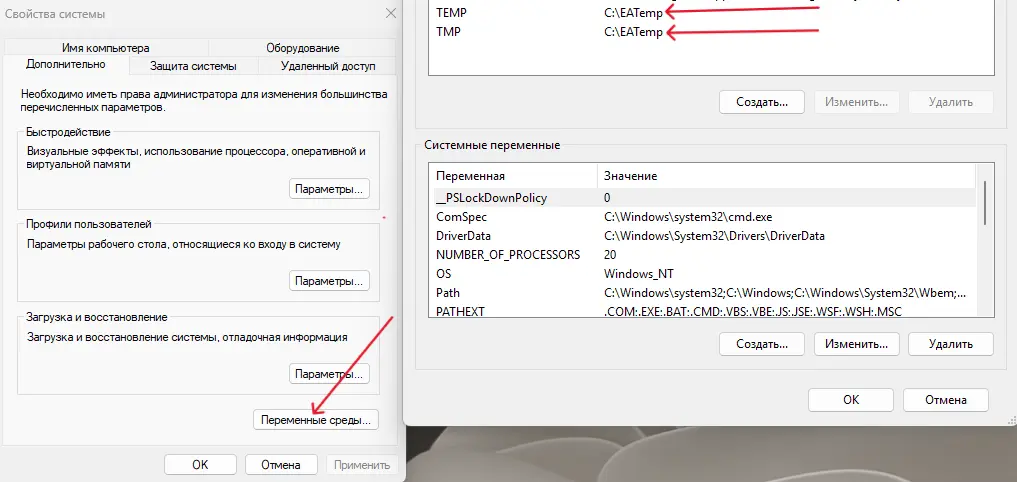
Task: Click the Значение column header
Action: (x=786, y=176)
